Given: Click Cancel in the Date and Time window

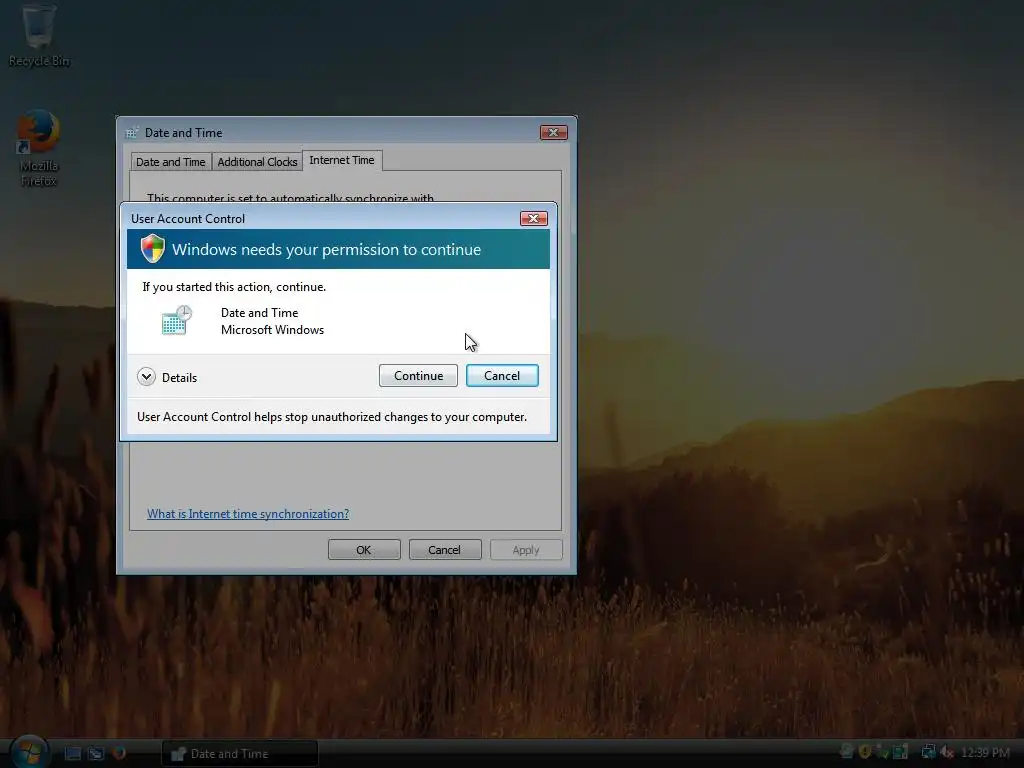Looking at the screenshot, I should click(x=445, y=550).
